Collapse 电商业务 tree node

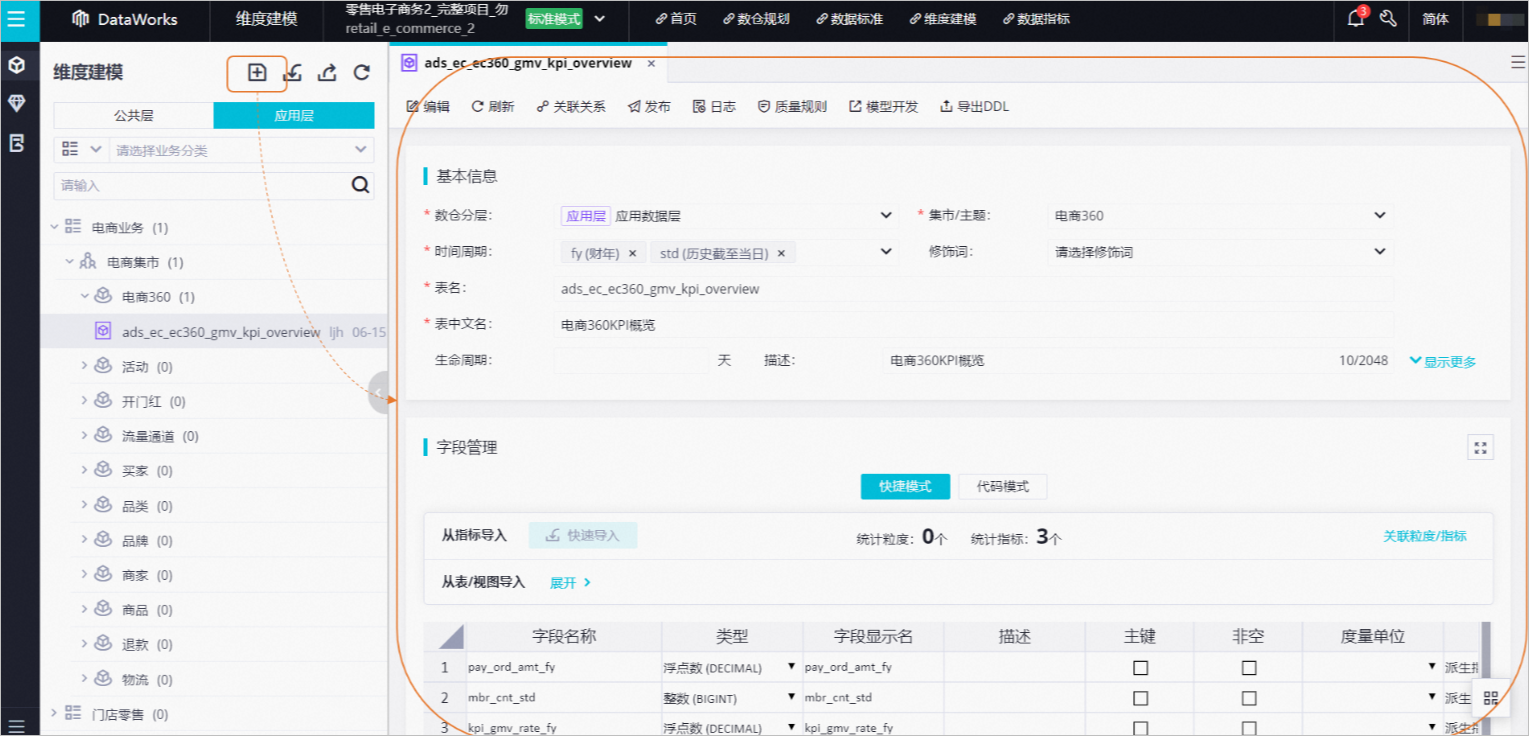(x=55, y=227)
